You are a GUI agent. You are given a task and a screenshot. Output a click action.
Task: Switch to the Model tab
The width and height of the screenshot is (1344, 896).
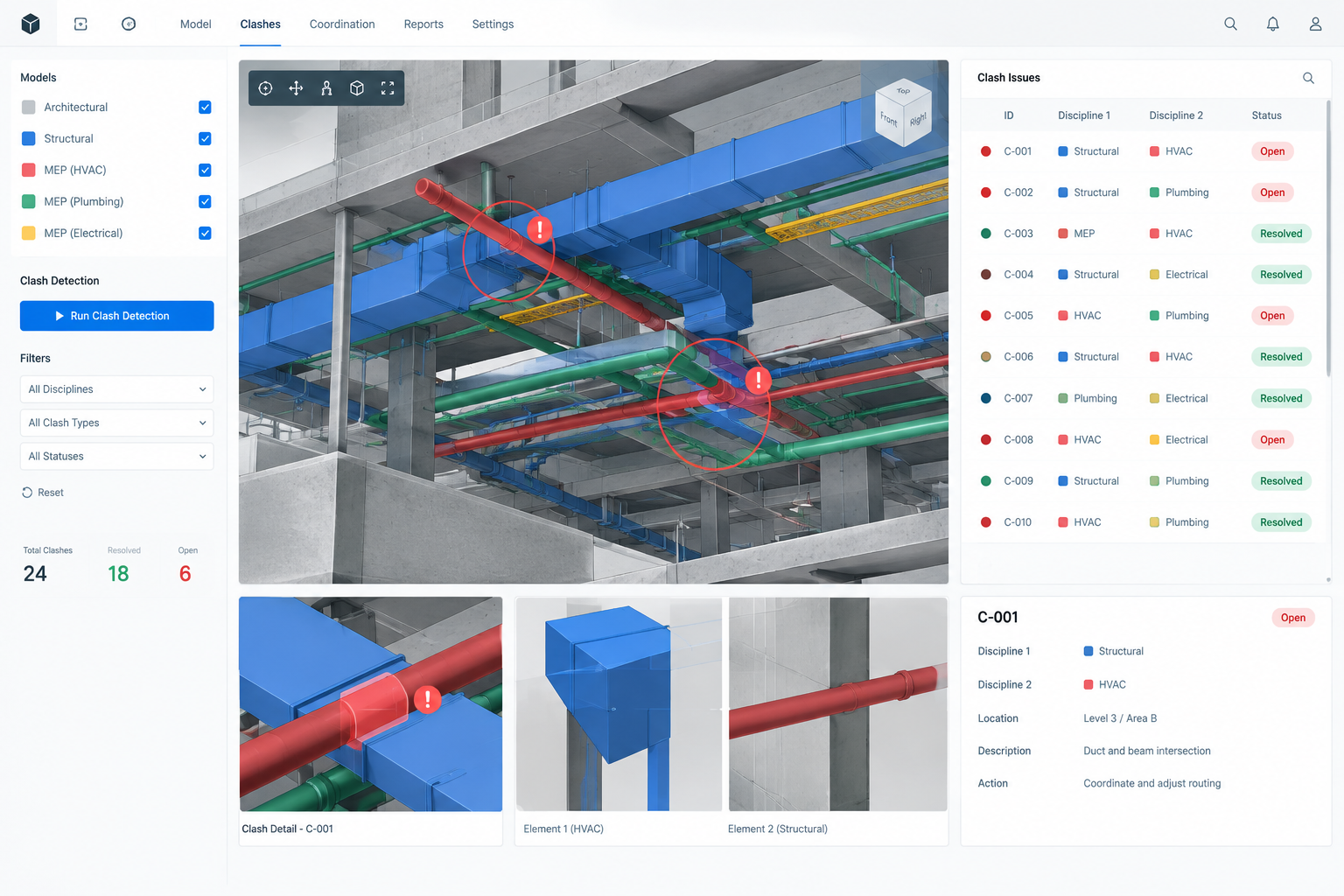tap(195, 24)
